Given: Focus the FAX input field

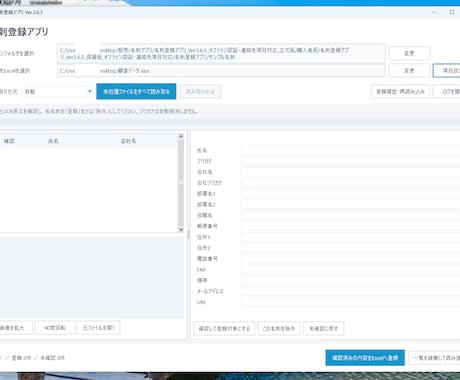Looking at the screenshot, I should [x=351, y=269].
